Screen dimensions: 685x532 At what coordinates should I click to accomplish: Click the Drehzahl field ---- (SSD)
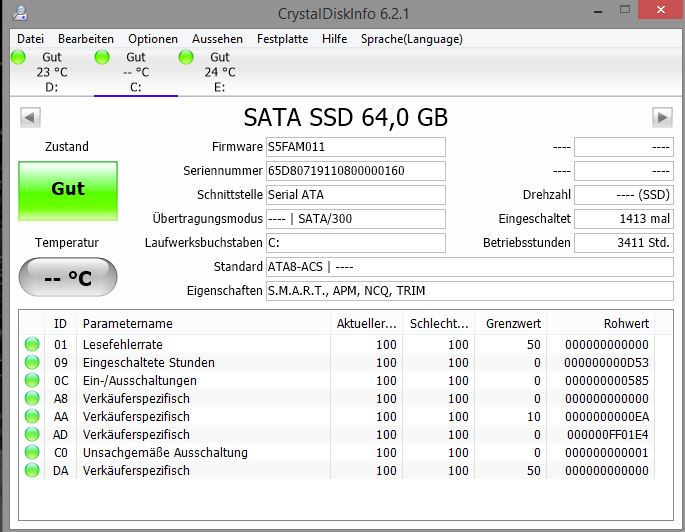[x=623, y=195]
